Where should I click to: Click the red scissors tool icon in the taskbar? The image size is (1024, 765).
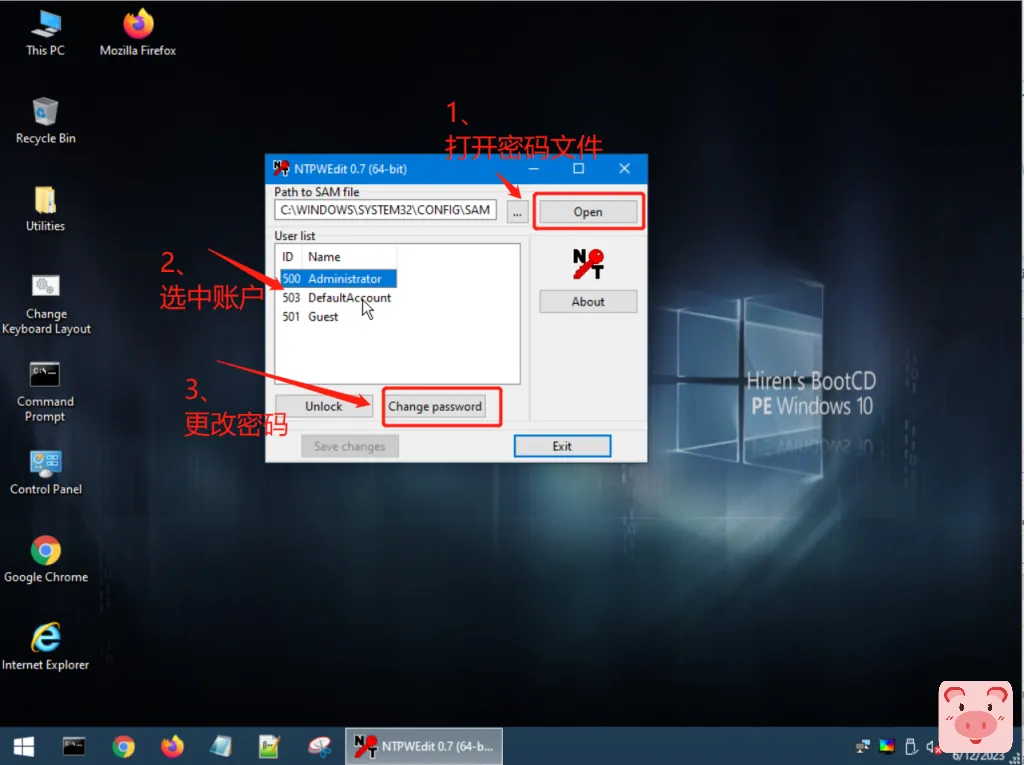tap(320, 746)
